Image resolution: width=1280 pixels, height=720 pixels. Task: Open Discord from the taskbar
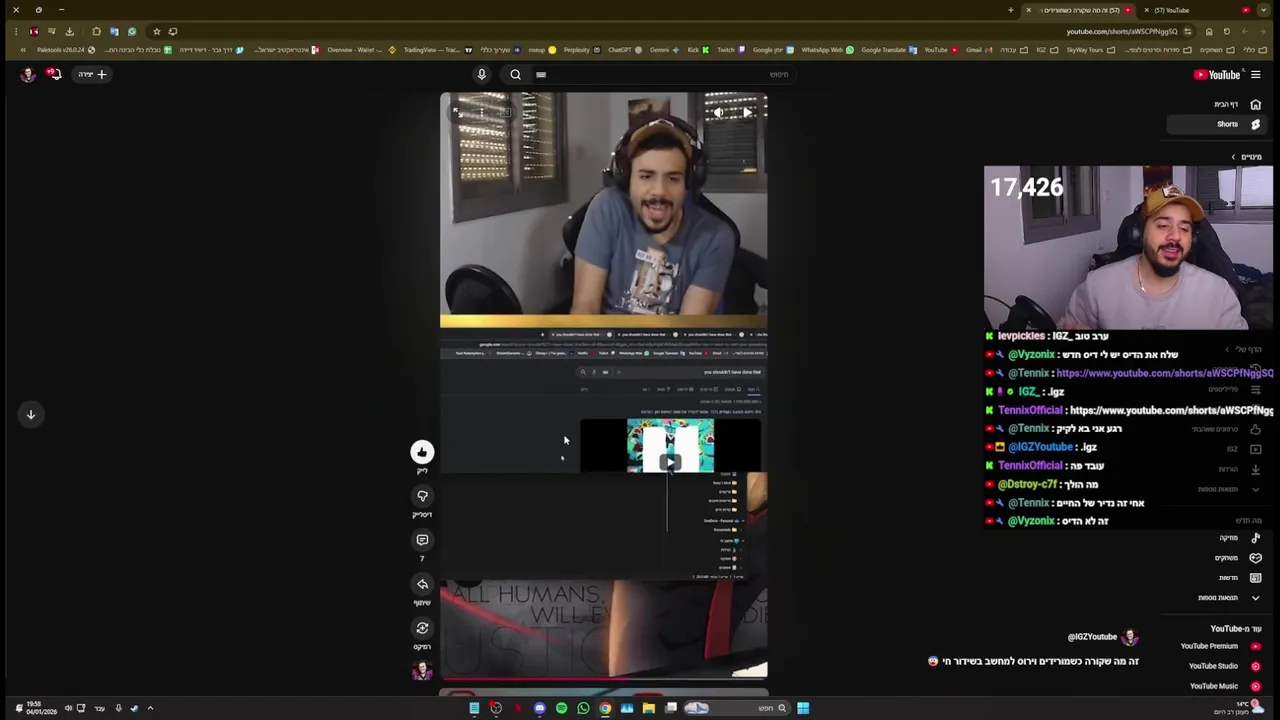click(539, 708)
